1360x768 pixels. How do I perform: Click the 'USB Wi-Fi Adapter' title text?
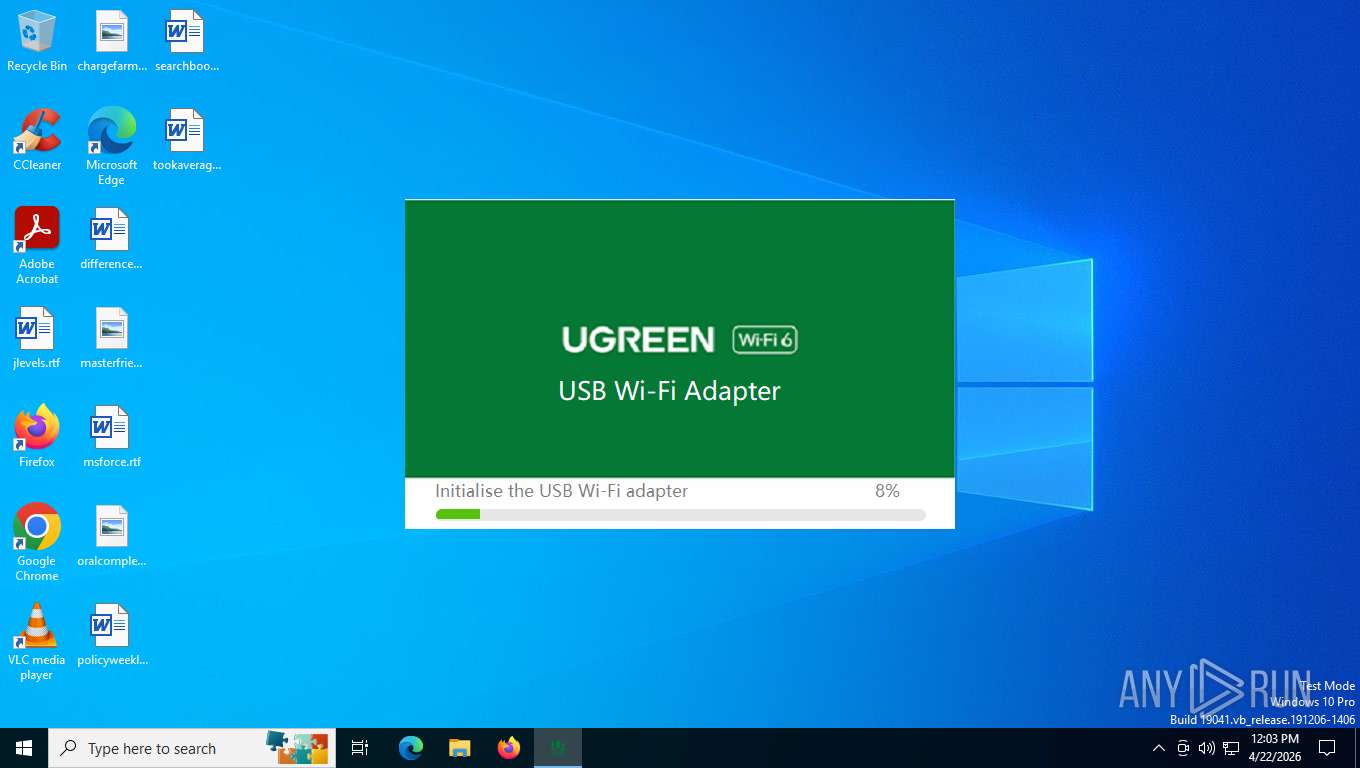point(669,391)
